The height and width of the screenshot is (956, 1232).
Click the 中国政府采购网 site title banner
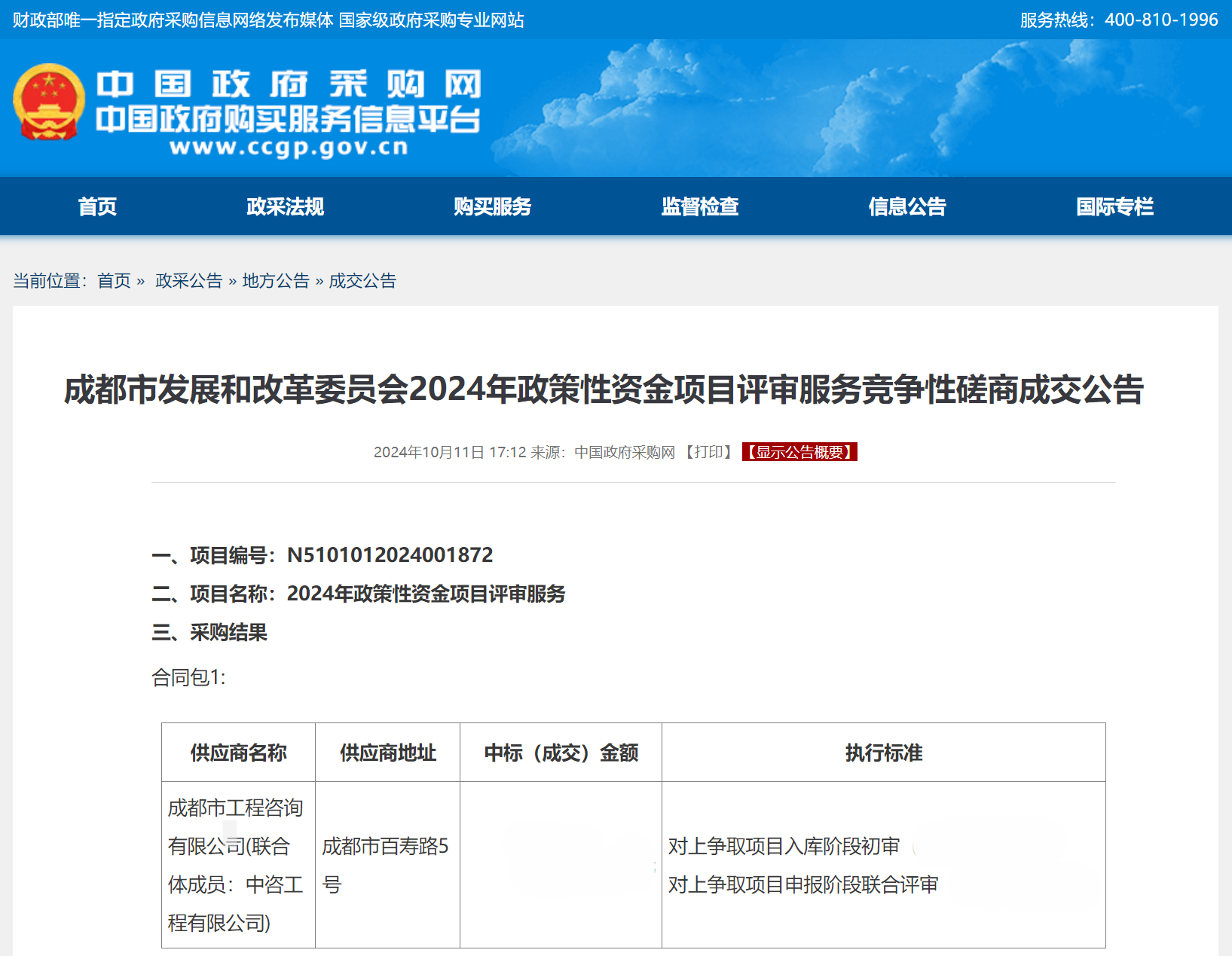point(288,84)
